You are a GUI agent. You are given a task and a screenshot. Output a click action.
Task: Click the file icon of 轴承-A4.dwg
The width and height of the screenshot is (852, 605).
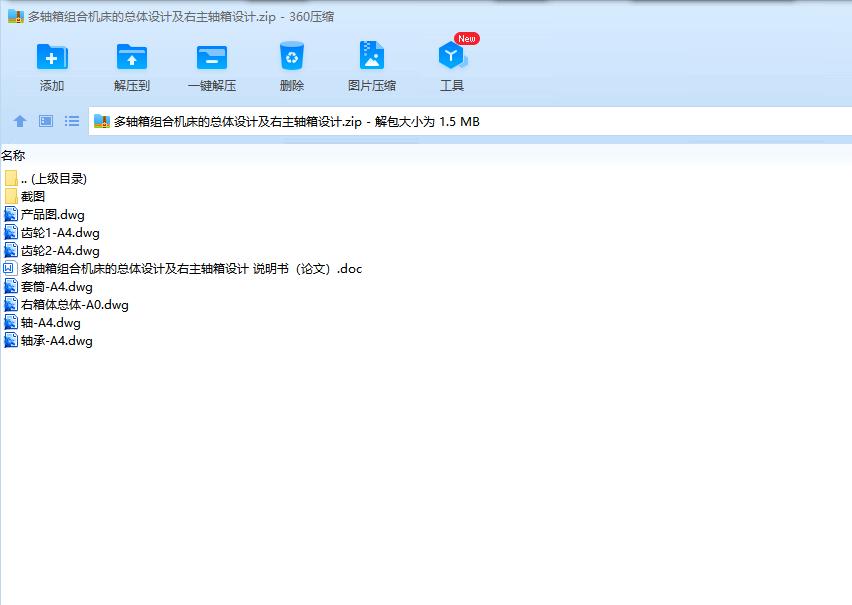[x=11, y=340]
